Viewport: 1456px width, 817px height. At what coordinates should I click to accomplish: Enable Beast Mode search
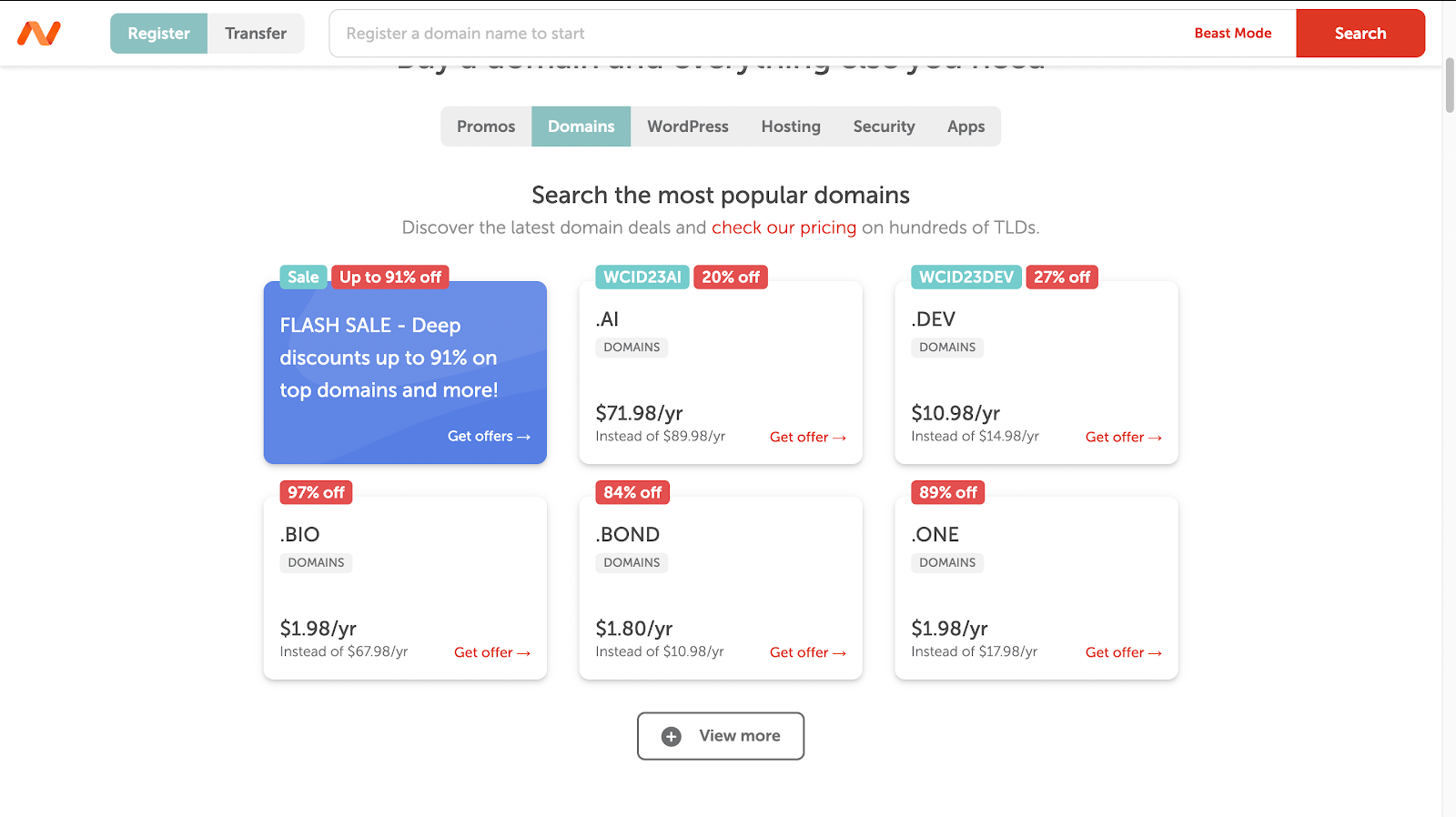pos(1233,34)
